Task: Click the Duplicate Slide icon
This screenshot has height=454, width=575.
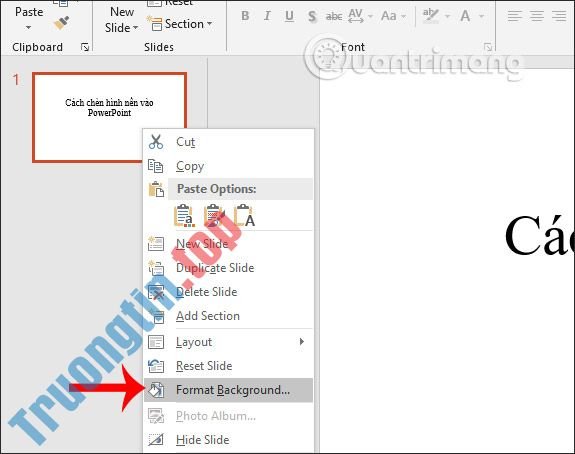Action: pyautogui.click(x=156, y=268)
